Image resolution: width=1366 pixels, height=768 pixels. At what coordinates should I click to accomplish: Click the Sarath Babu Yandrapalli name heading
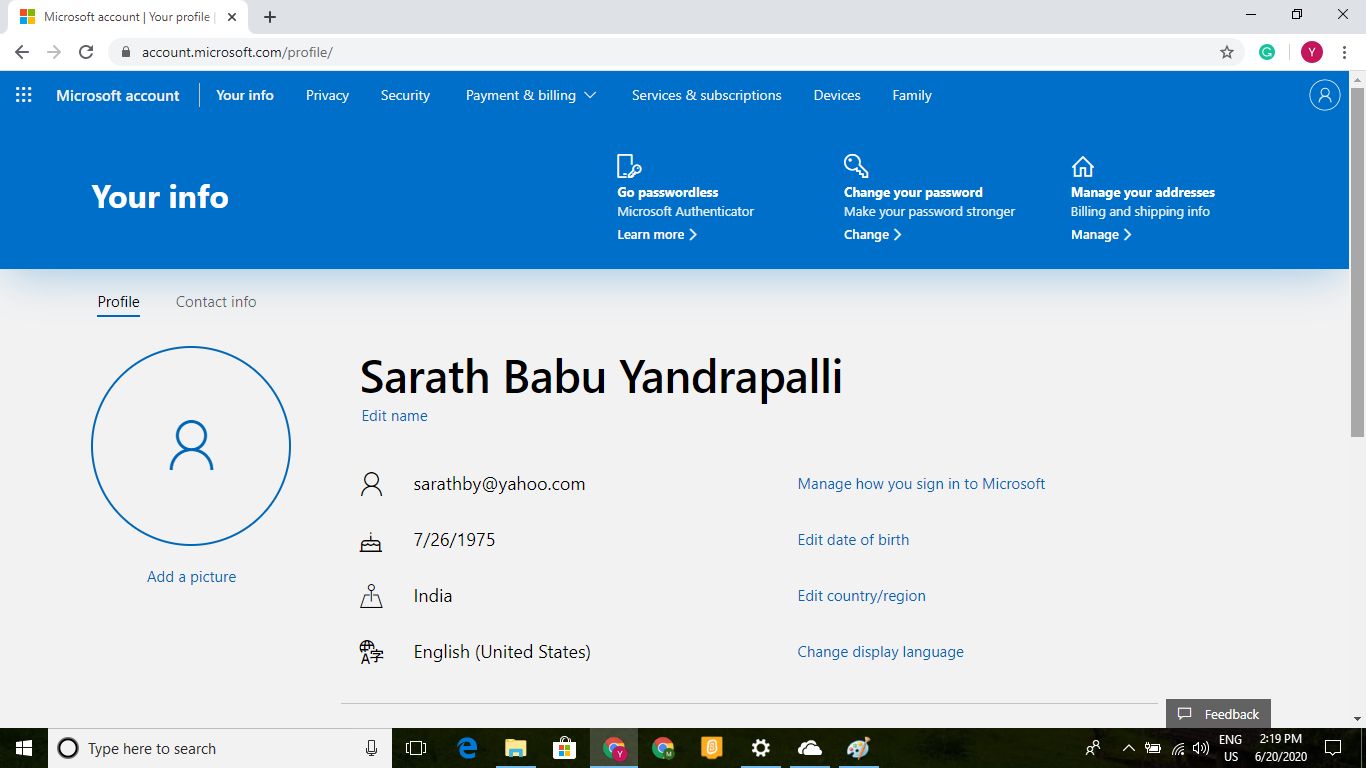(x=600, y=377)
